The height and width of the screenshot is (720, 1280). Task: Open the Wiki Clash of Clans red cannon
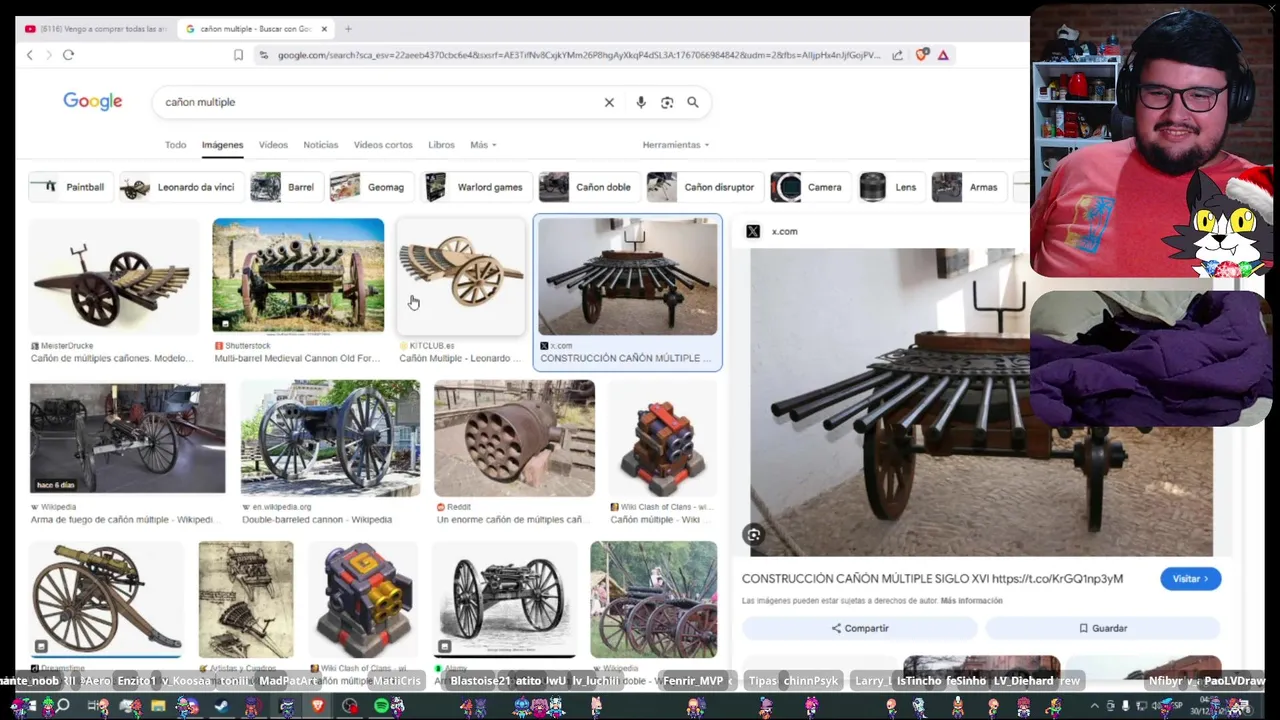point(663,438)
